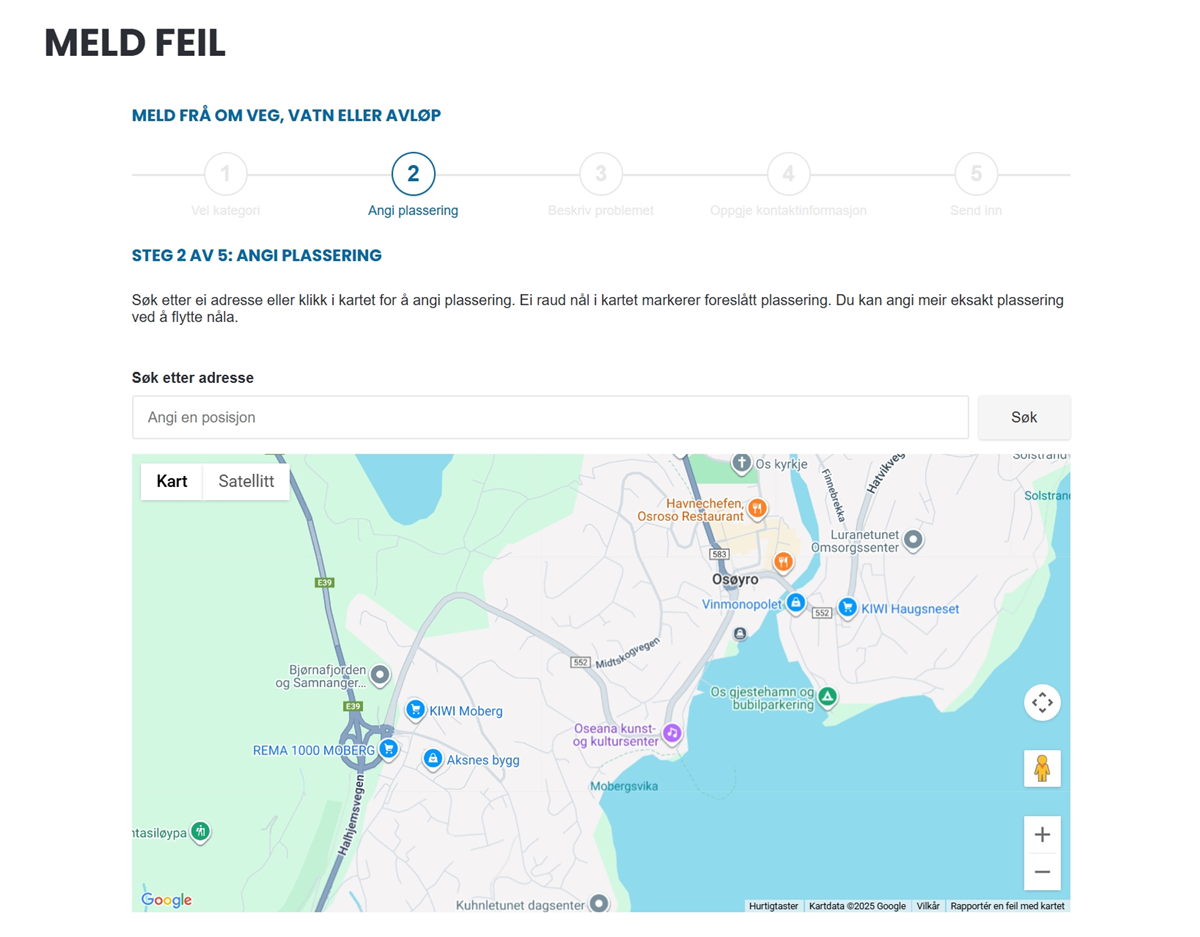Select the Kart map view
This screenshot has width=1200, height=937.
[x=172, y=481]
